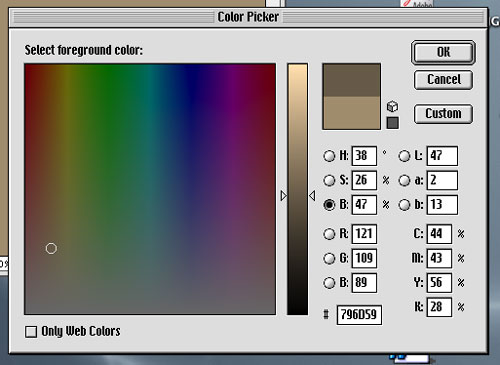Click the vertical brightness slider strip
Image resolution: width=500 pixels, height=365 pixels.
pyautogui.click(x=297, y=189)
